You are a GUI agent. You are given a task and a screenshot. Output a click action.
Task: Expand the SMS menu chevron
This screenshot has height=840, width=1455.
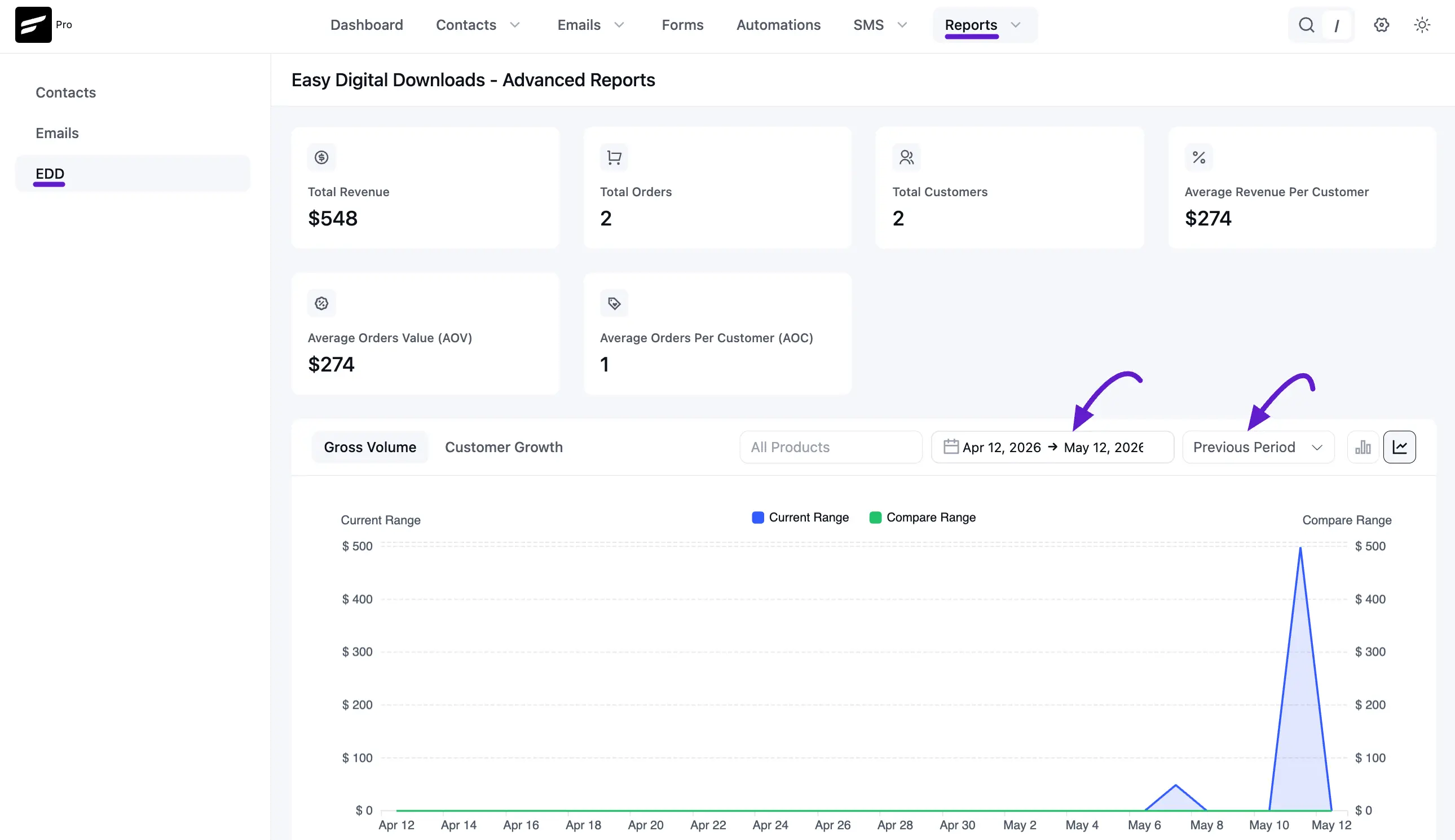click(902, 25)
